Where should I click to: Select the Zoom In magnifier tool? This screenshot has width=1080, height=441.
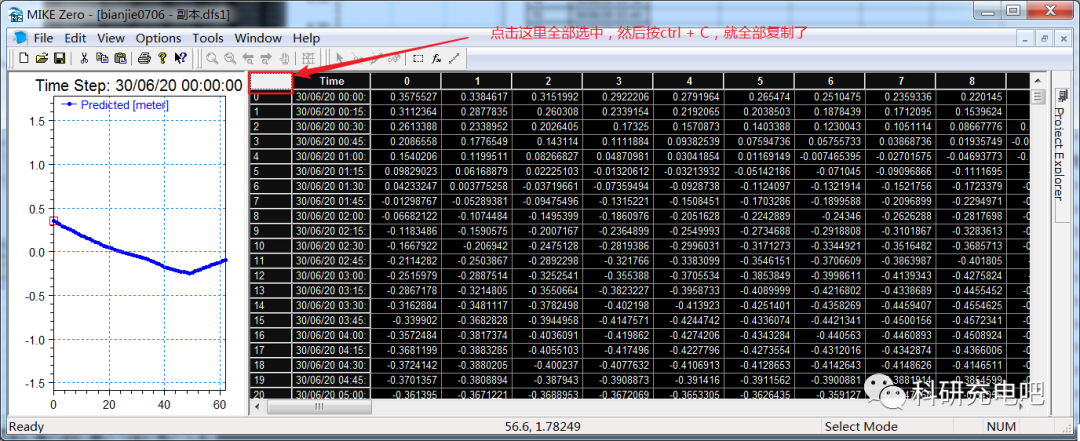(211, 59)
